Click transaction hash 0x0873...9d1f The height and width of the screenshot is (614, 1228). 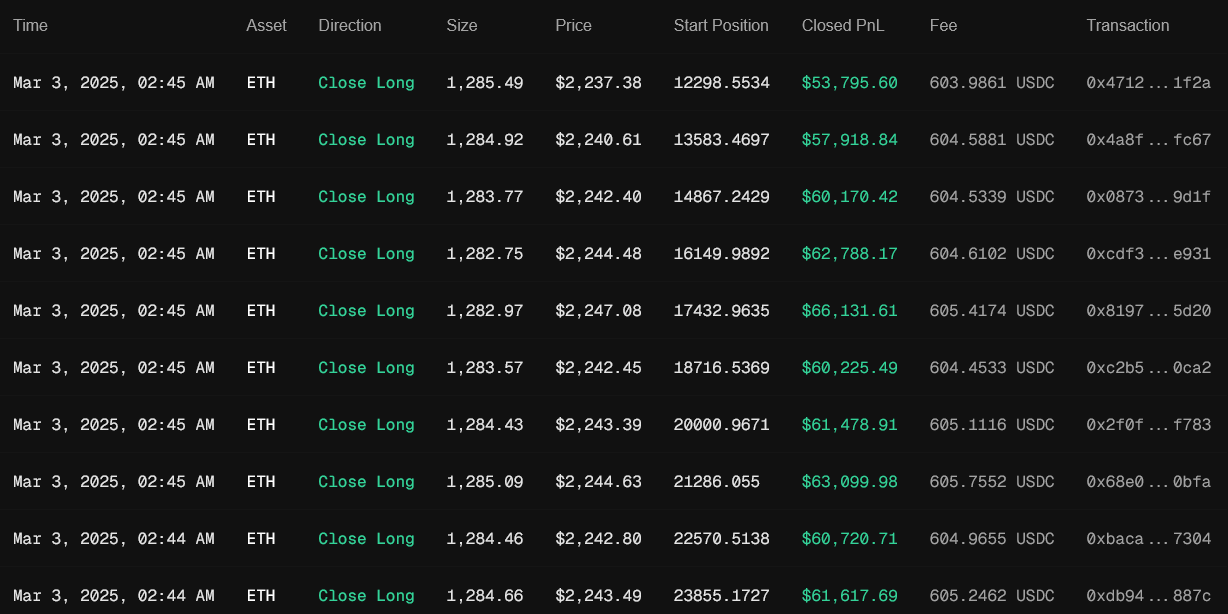1148,197
